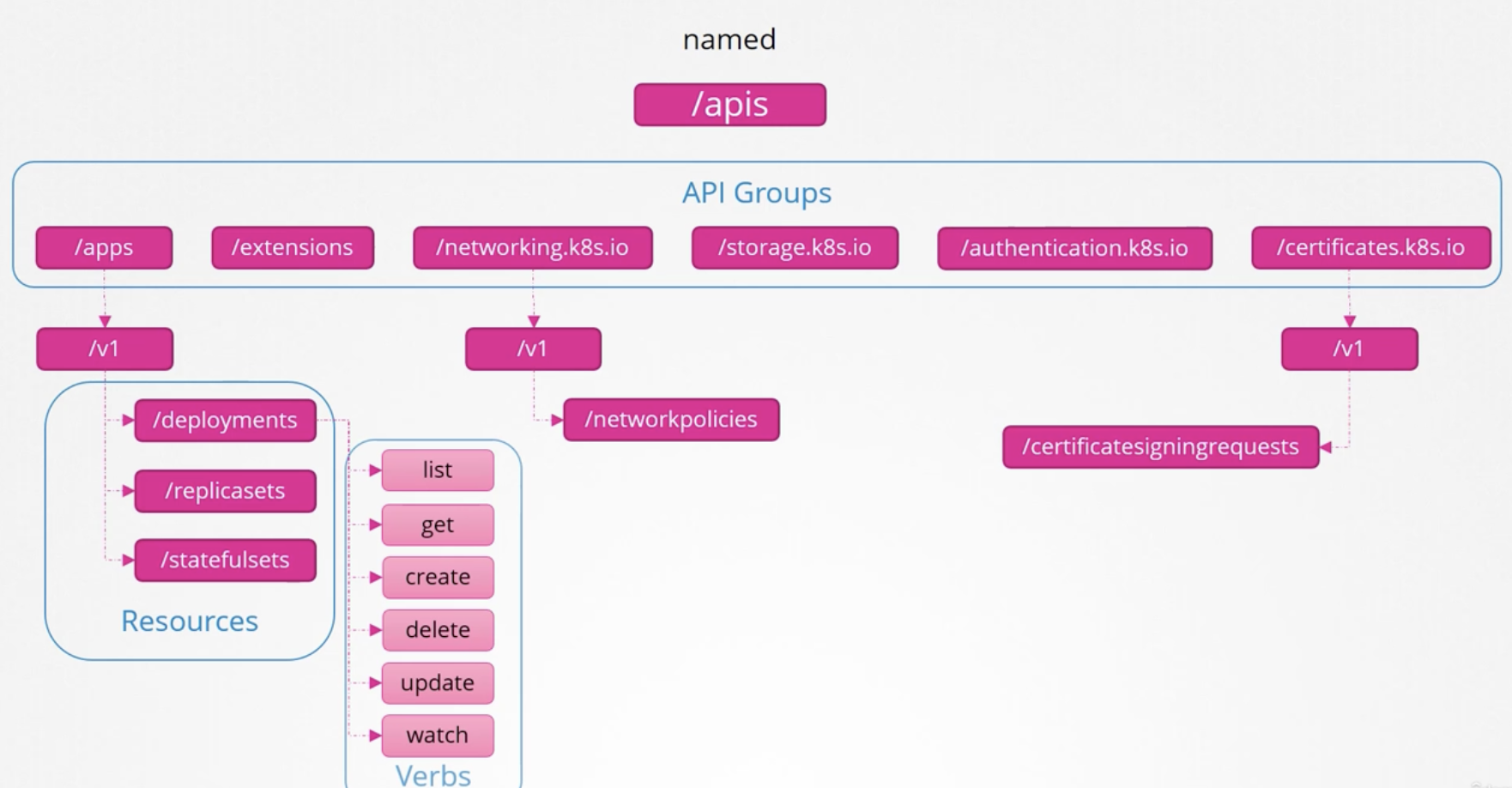The height and width of the screenshot is (788, 1512).
Task: Click the 'API Groups' label
Action: (x=757, y=193)
